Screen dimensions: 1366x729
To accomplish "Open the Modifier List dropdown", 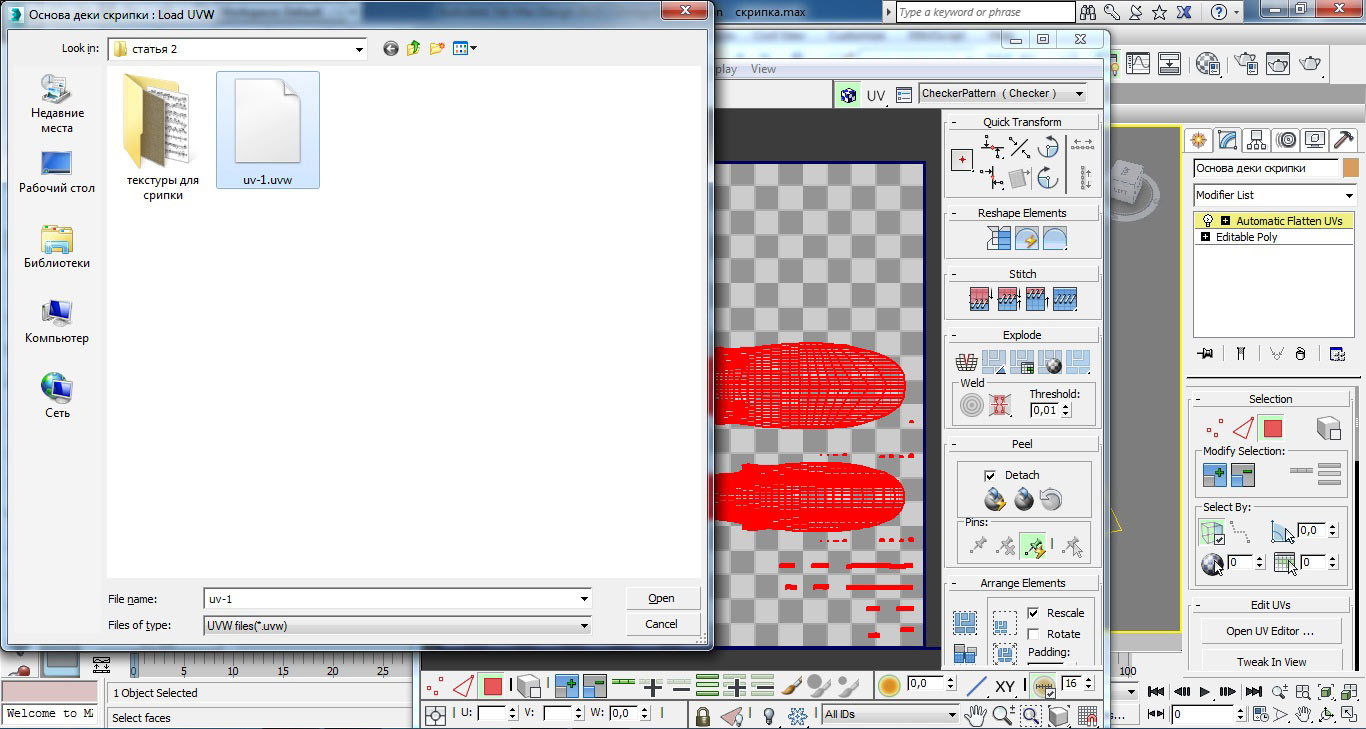I will (x=1276, y=195).
